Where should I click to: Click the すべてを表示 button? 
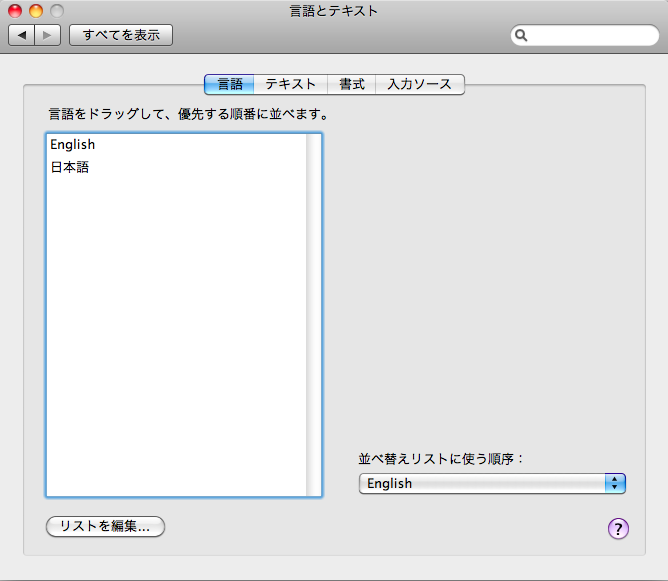pos(121,35)
